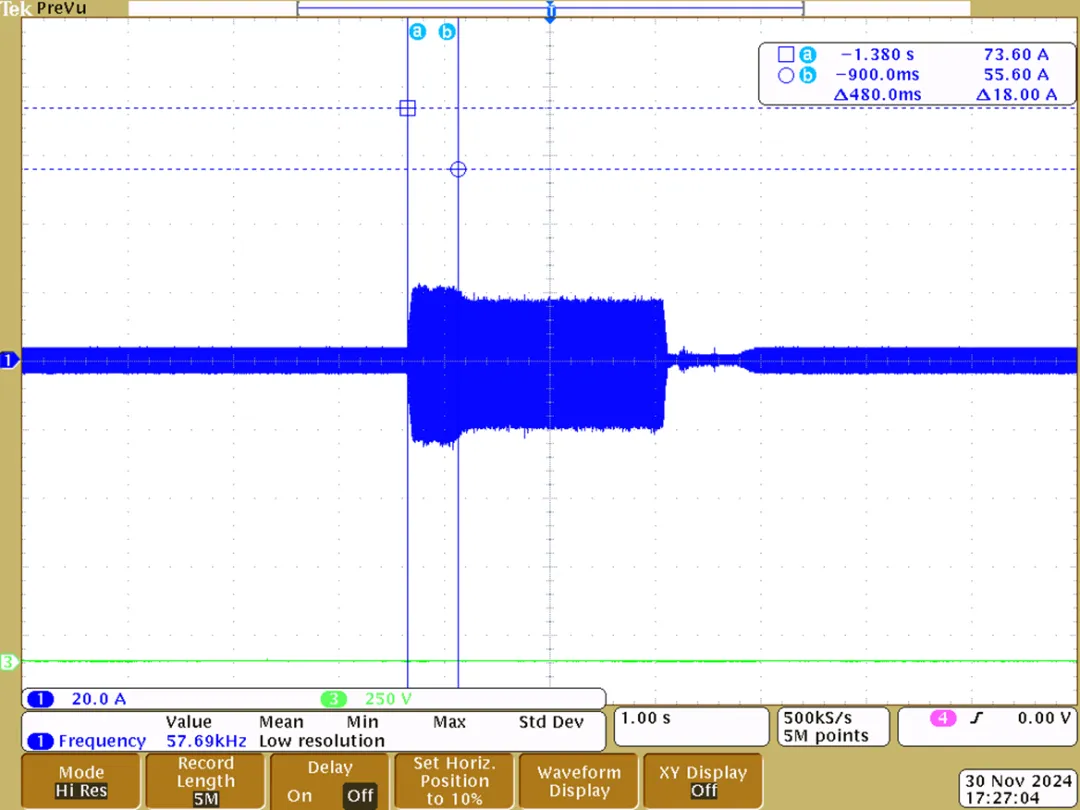Click the square cursor a crosshair marker
Image resolution: width=1080 pixels, height=810 pixels.
(407, 108)
